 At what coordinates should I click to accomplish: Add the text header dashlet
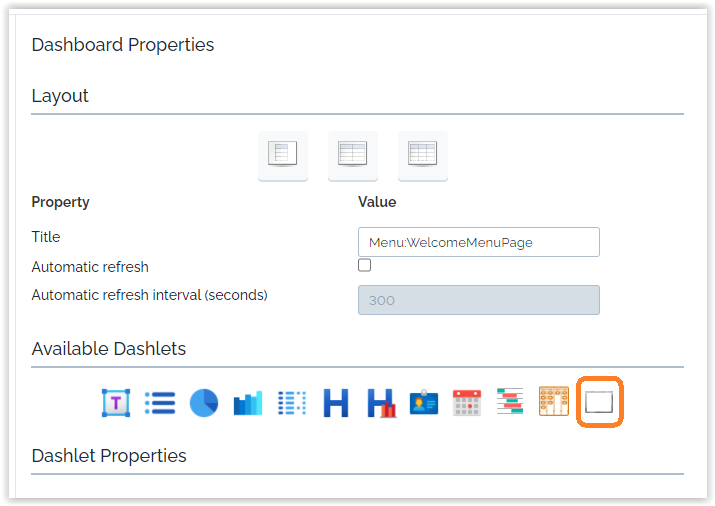116,403
